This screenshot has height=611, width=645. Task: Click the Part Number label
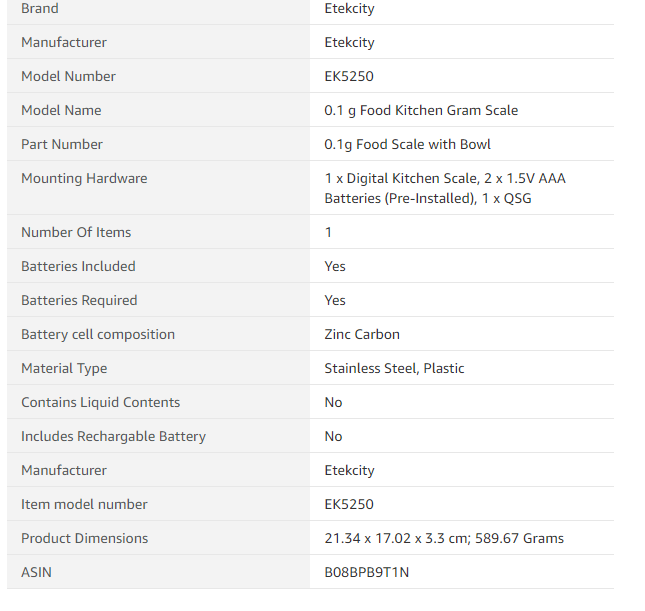[x=62, y=144]
